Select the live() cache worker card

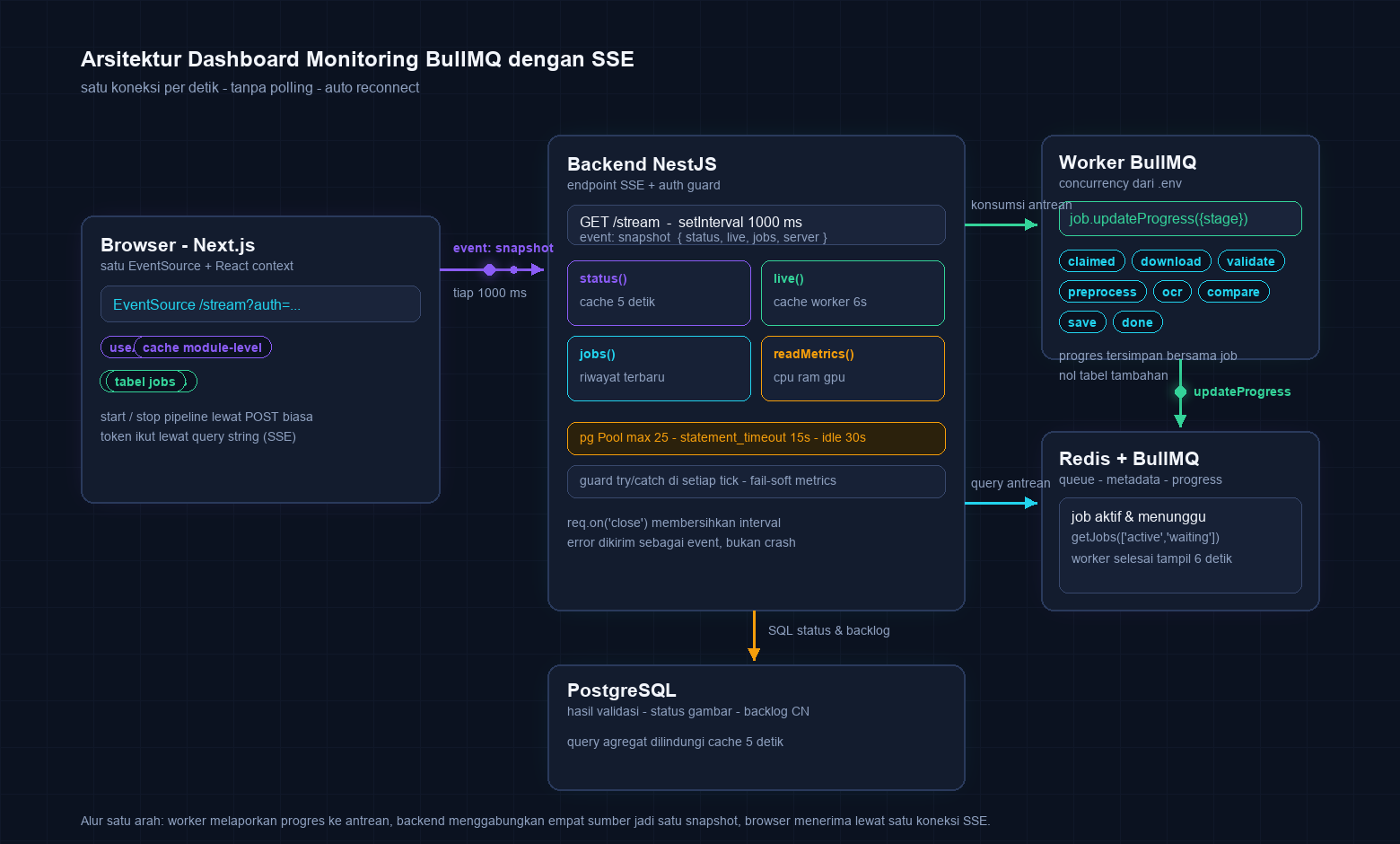coord(853,294)
